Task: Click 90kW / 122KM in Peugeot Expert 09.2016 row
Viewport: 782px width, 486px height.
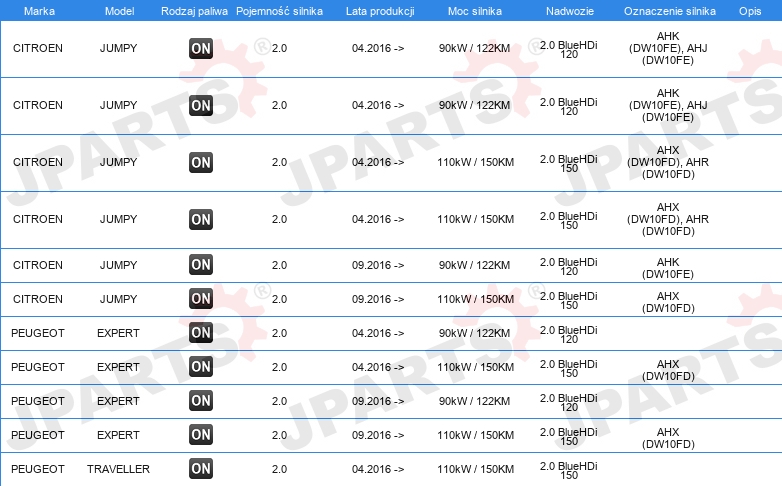Action: point(474,401)
